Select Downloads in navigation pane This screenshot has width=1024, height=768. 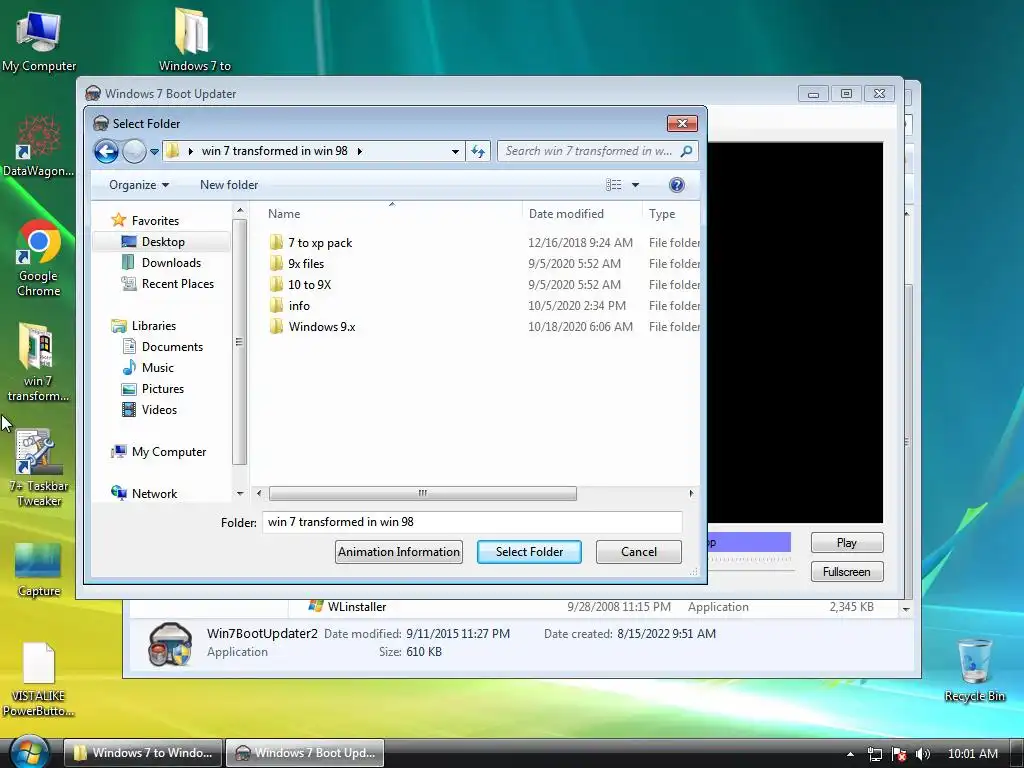(171, 263)
